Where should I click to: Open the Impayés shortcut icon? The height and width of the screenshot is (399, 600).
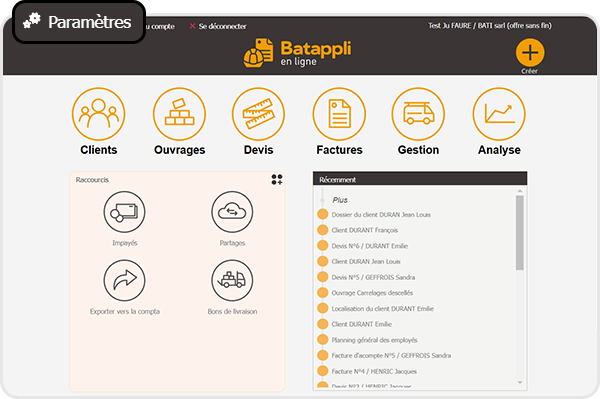click(124, 212)
